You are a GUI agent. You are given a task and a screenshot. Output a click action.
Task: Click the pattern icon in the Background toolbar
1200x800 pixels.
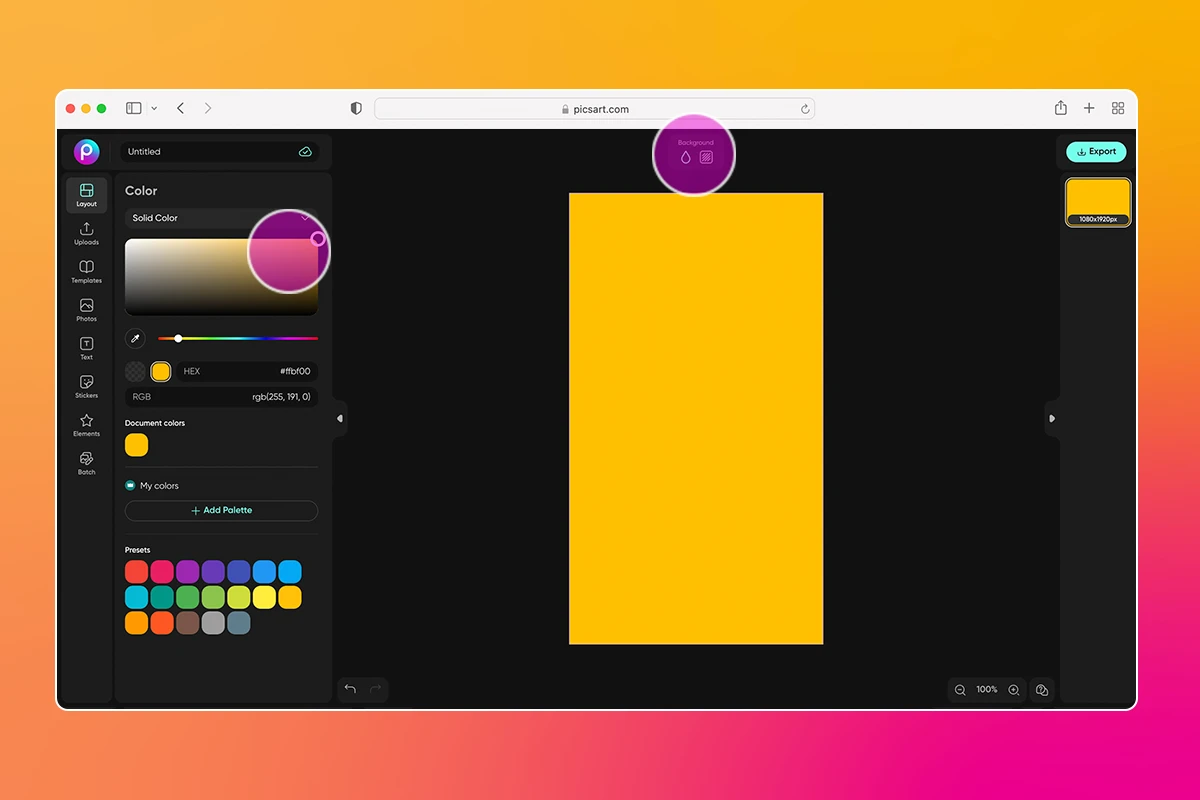pos(707,157)
